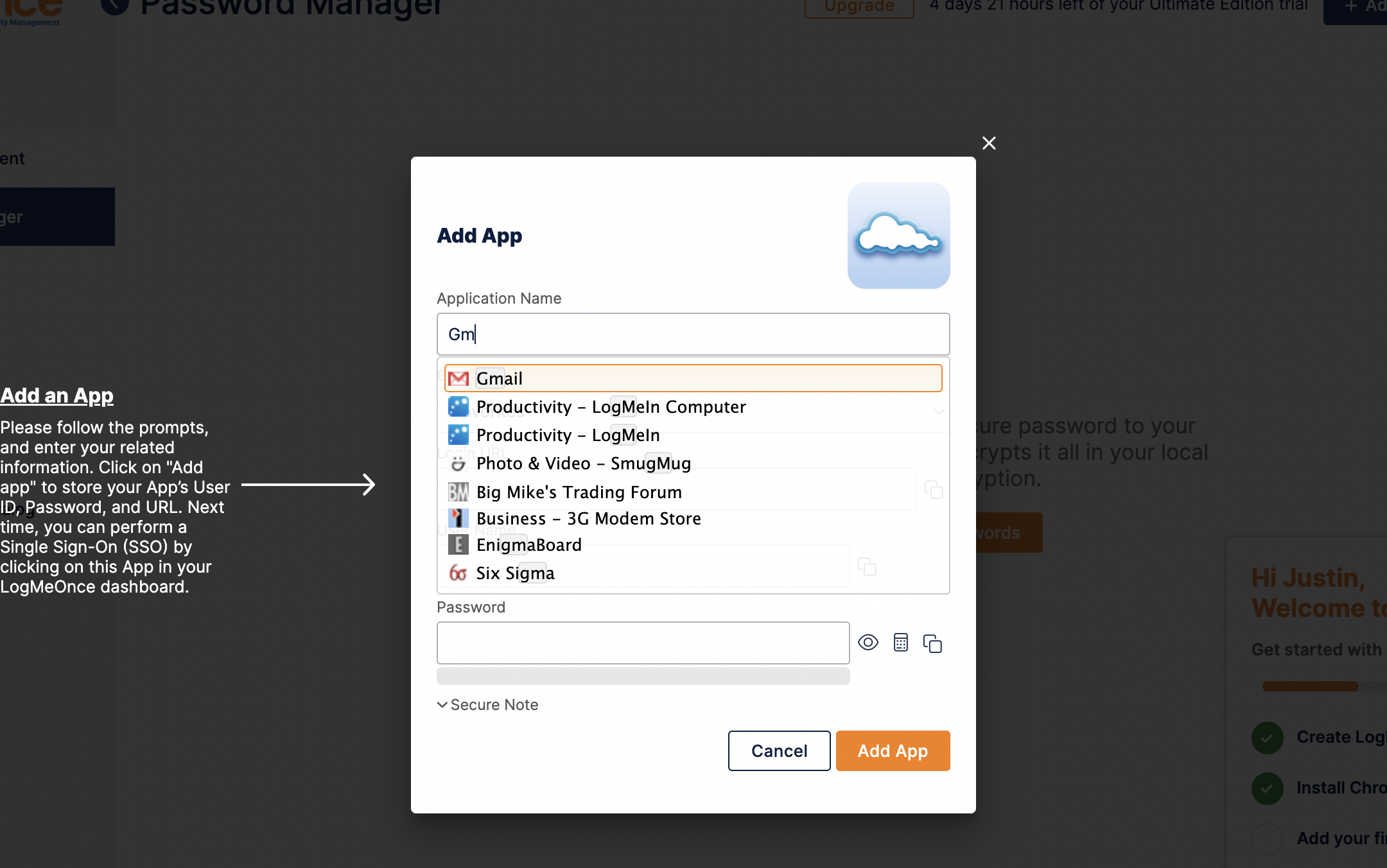Click the cloud app logo thumbnail
Screen dimensions: 1387x868
click(898, 236)
